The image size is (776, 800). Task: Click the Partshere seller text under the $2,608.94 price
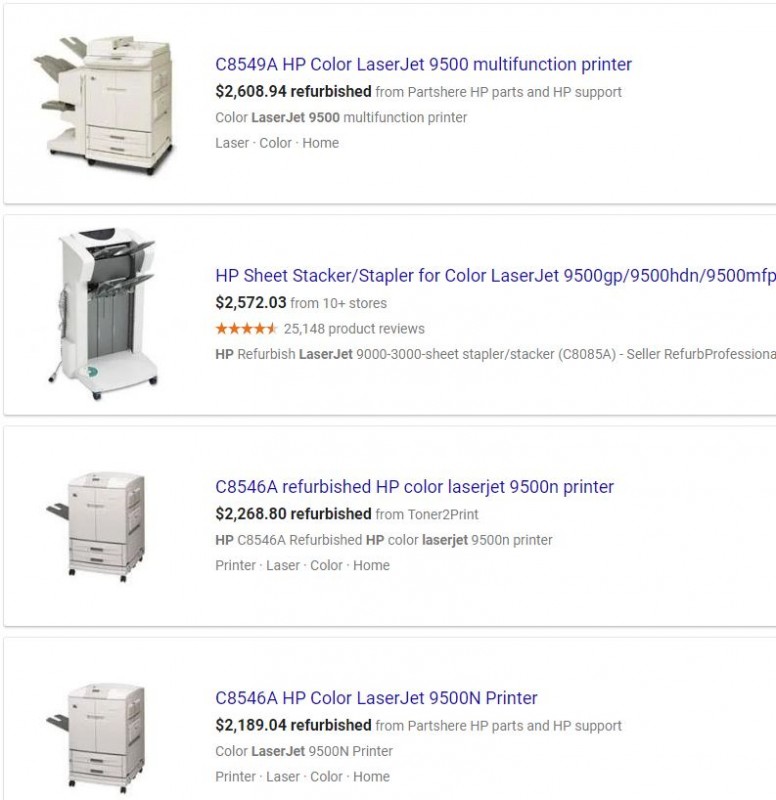[498, 92]
